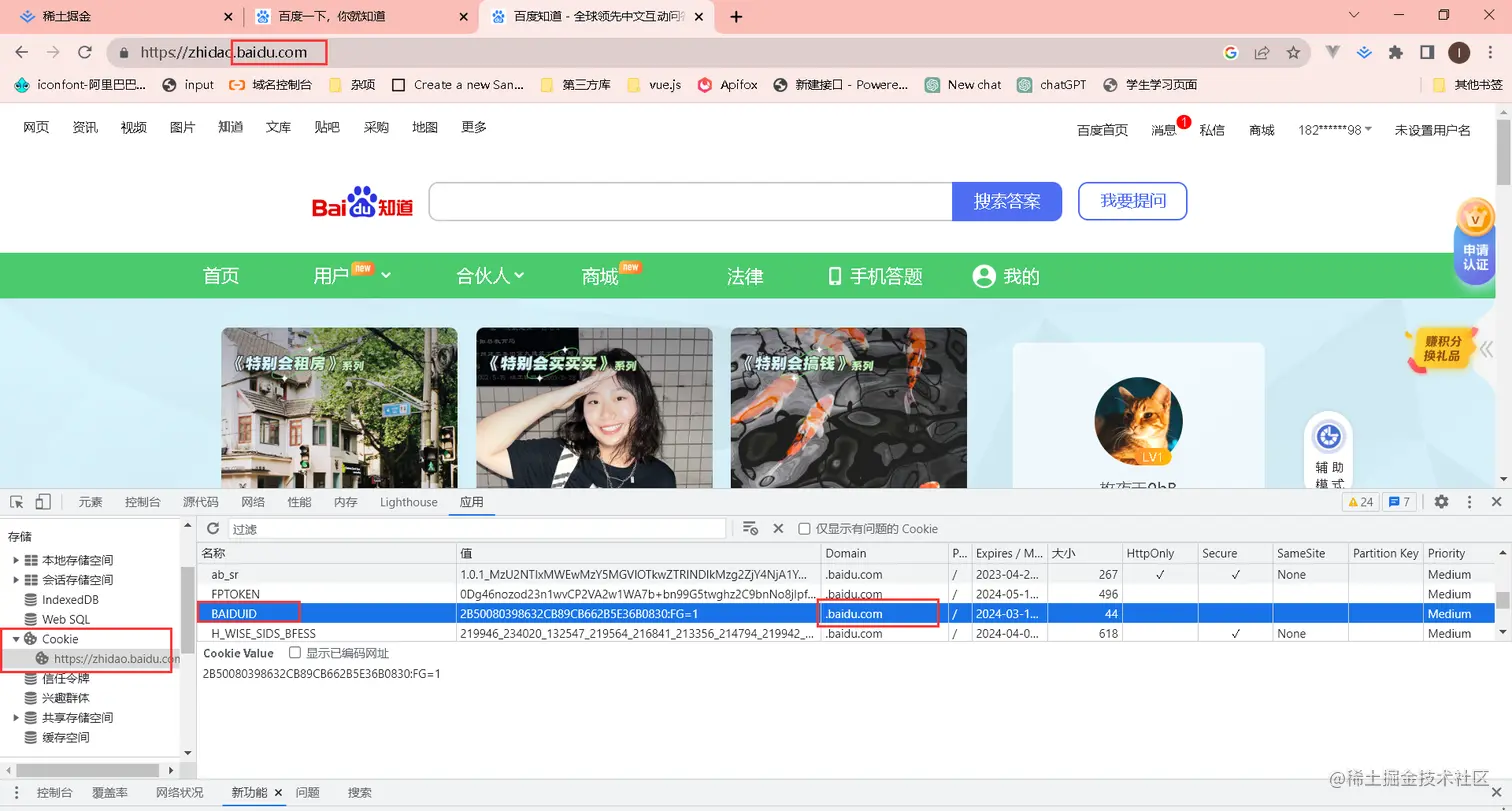Click the cat user avatar
This screenshot has width=1512, height=811.
coord(1138,421)
